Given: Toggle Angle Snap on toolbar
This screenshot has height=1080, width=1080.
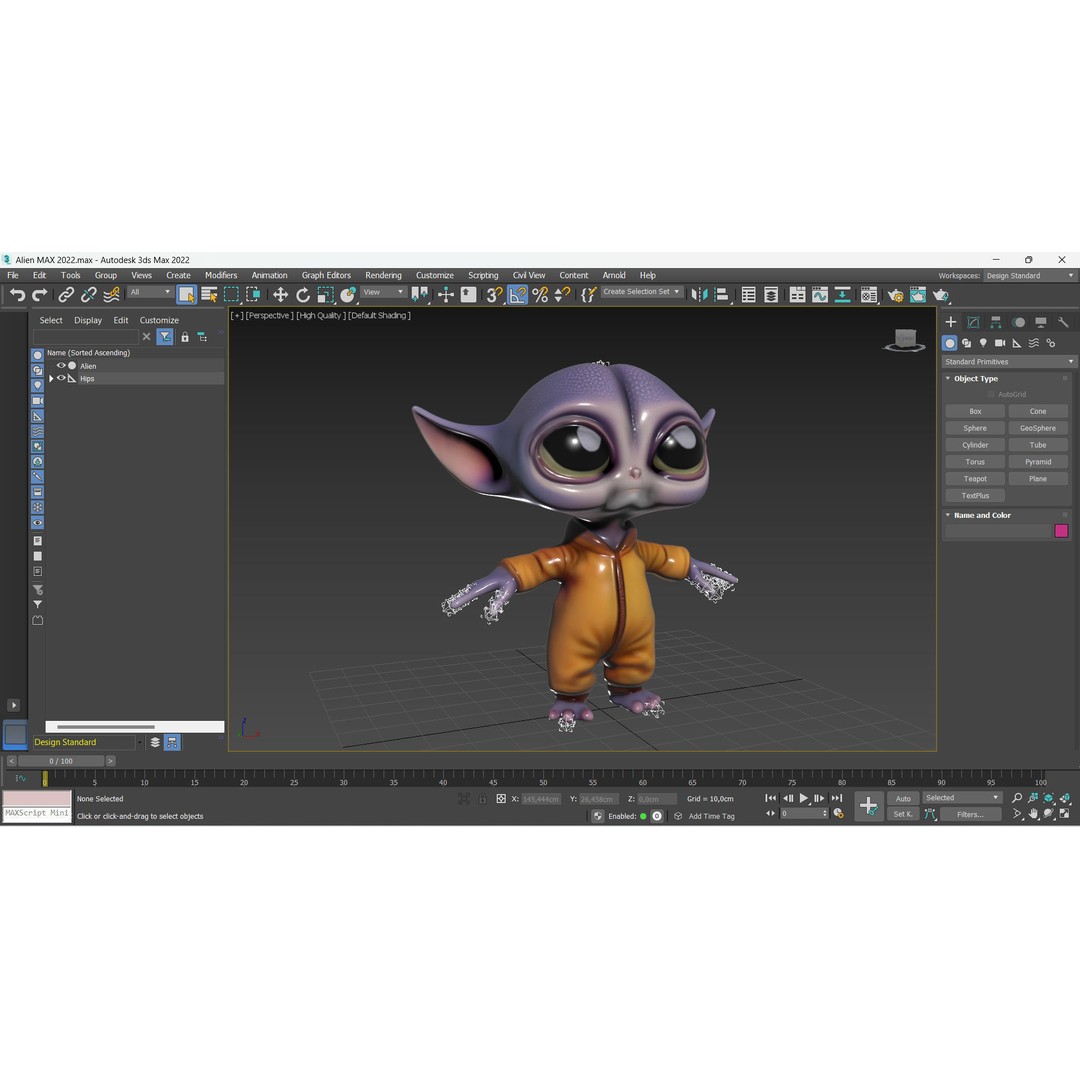Looking at the screenshot, I should [x=518, y=295].
